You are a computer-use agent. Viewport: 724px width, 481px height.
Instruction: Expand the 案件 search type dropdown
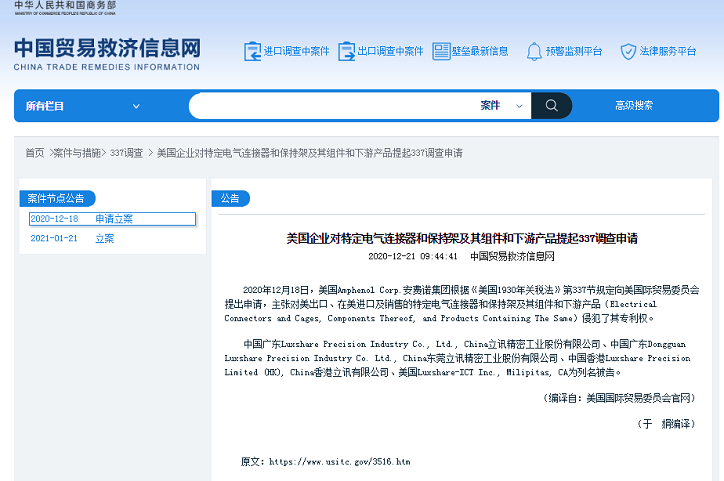point(501,105)
